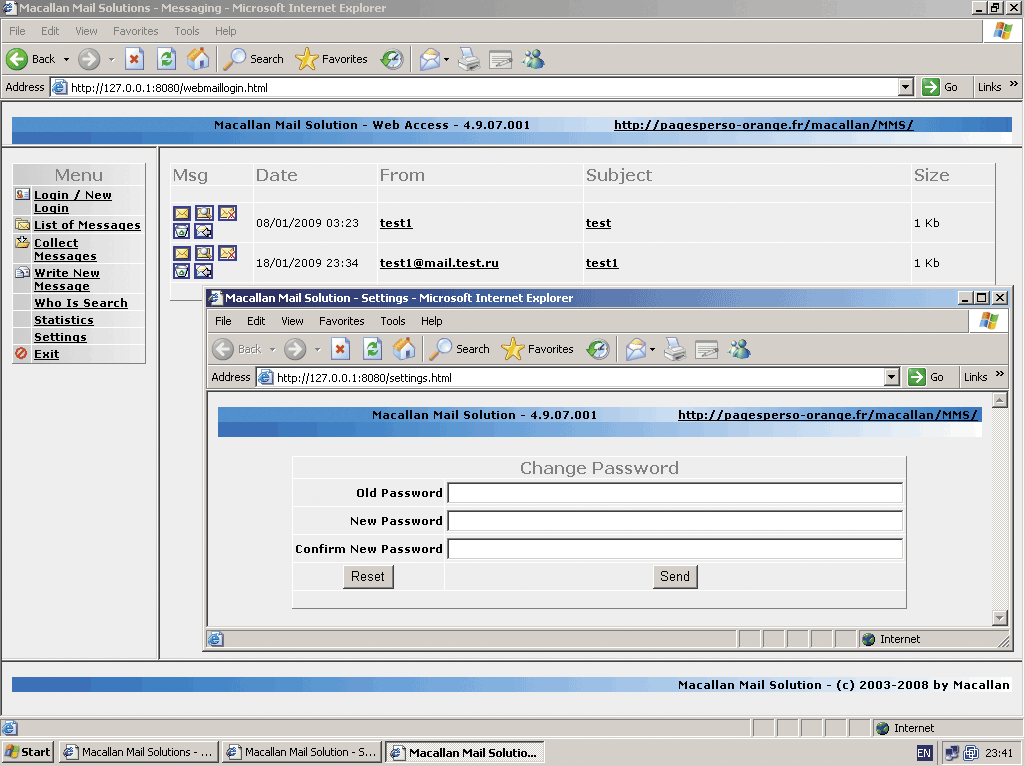Click Favorites star in Settings window toolbar
This screenshot has height=766, width=1025.
(537, 349)
